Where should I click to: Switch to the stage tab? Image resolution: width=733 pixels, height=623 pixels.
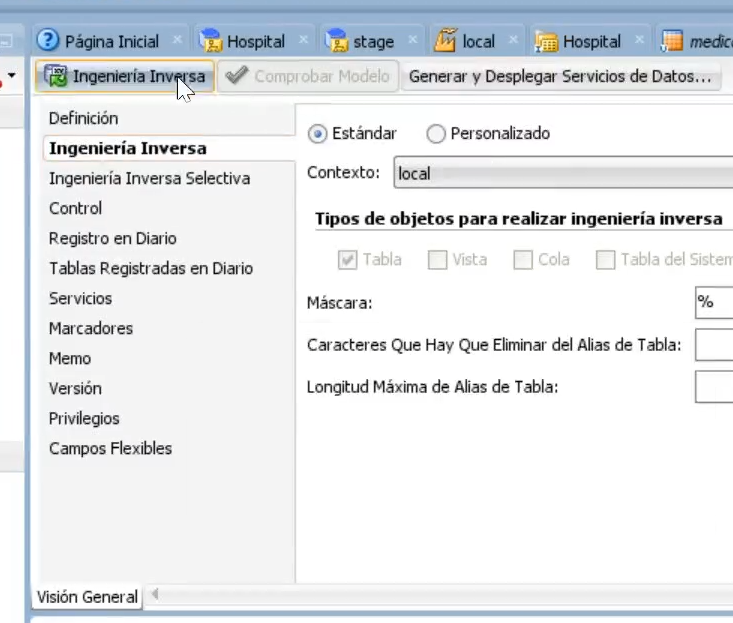372,41
